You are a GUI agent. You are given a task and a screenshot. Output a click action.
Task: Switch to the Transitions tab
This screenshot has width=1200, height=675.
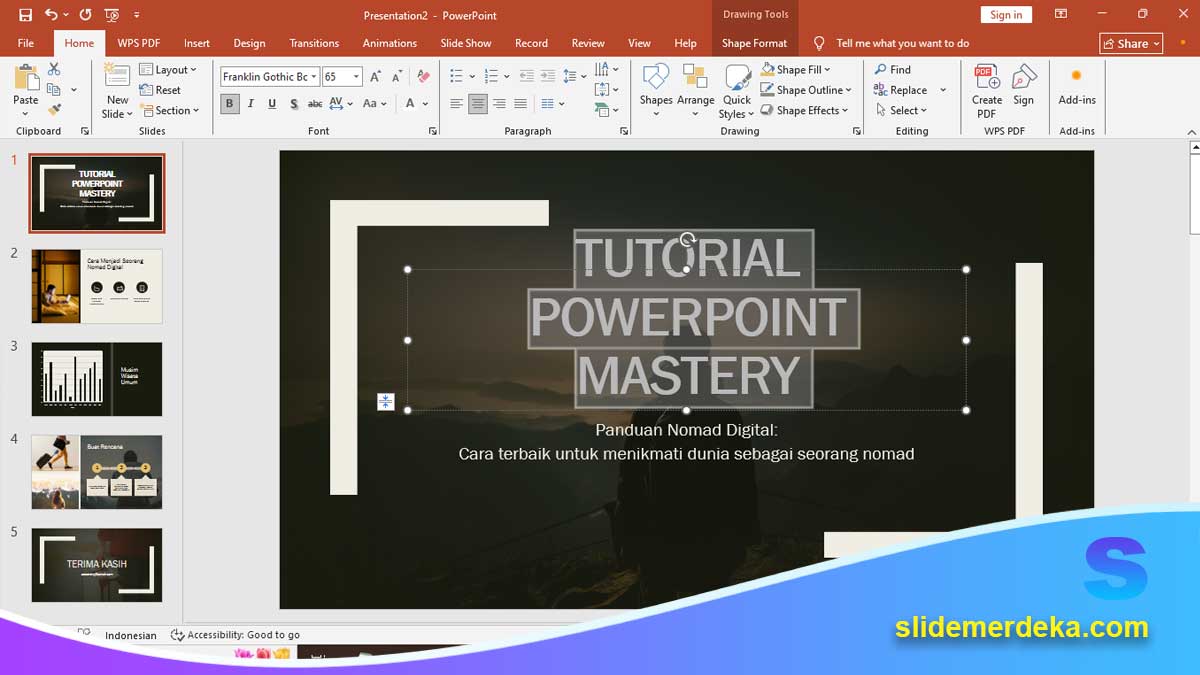point(314,43)
